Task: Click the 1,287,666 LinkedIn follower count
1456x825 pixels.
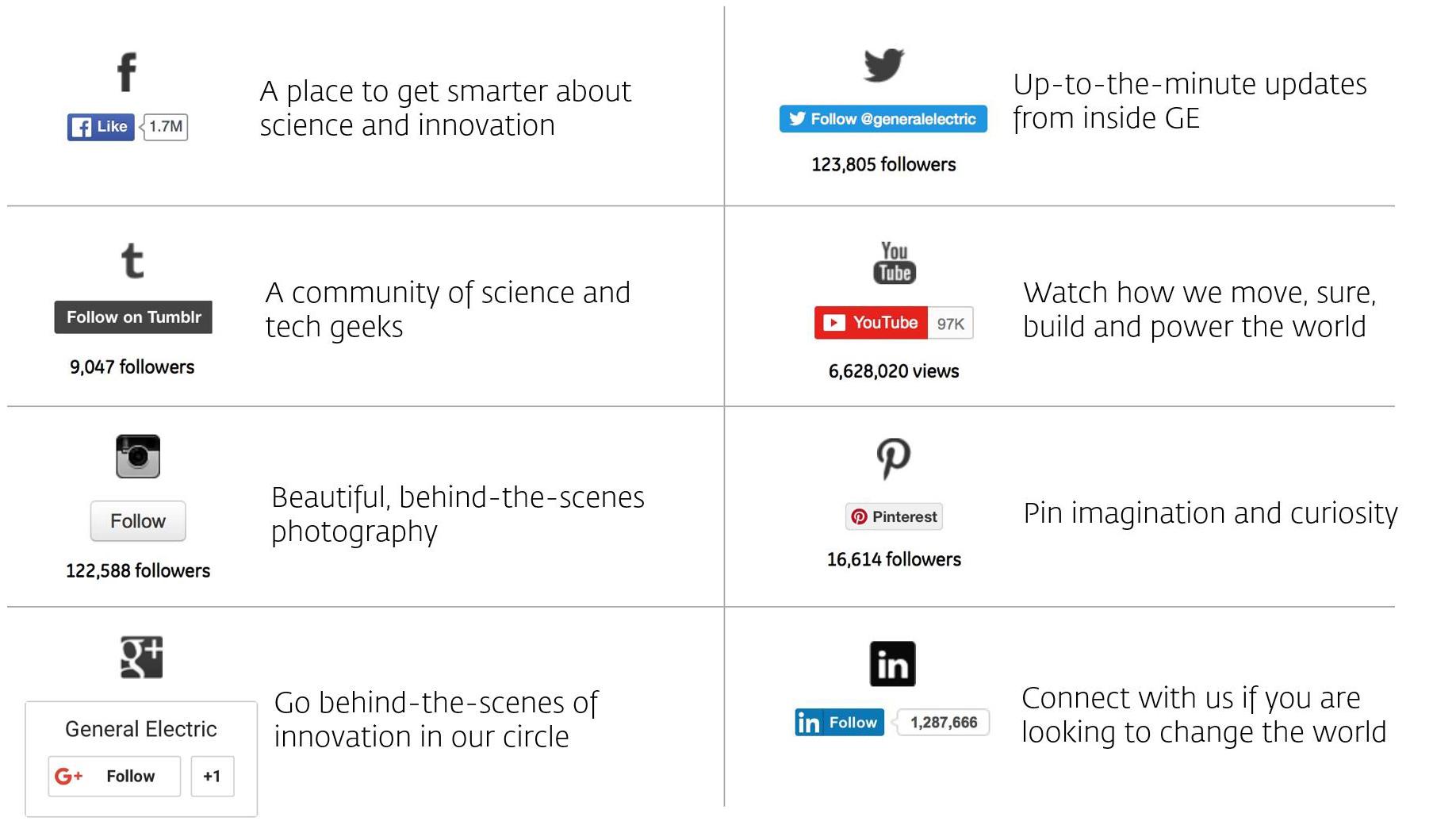Action: point(943,723)
